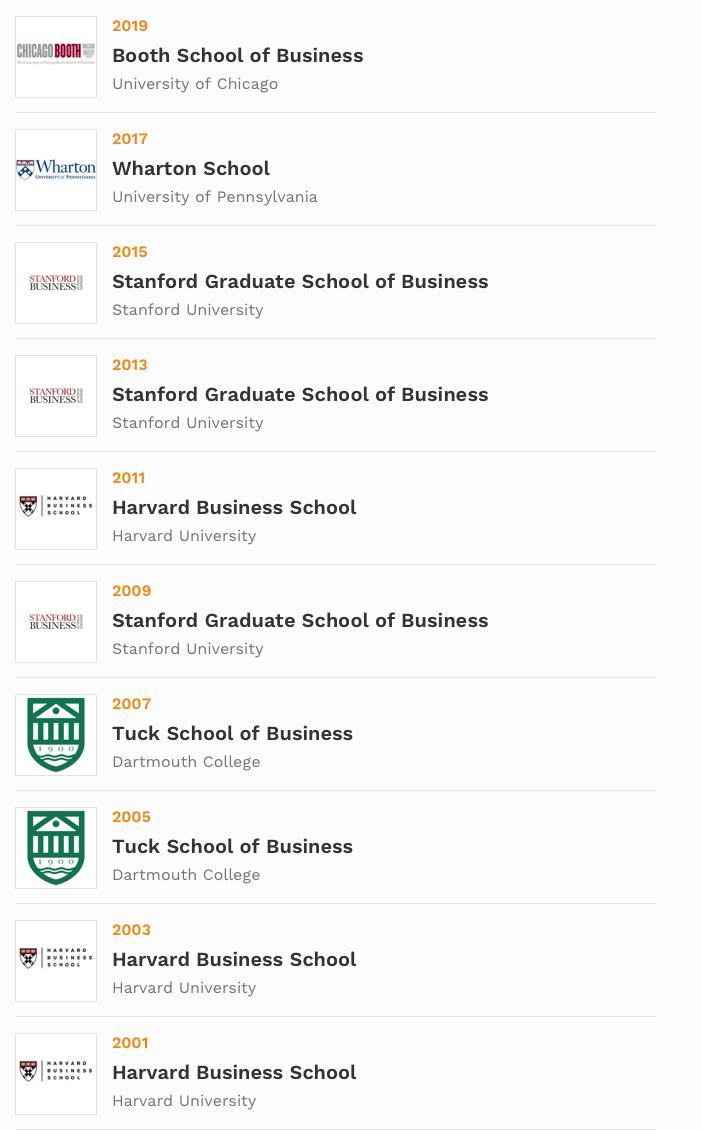Select the 2019 year label

pyautogui.click(x=130, y=26)
